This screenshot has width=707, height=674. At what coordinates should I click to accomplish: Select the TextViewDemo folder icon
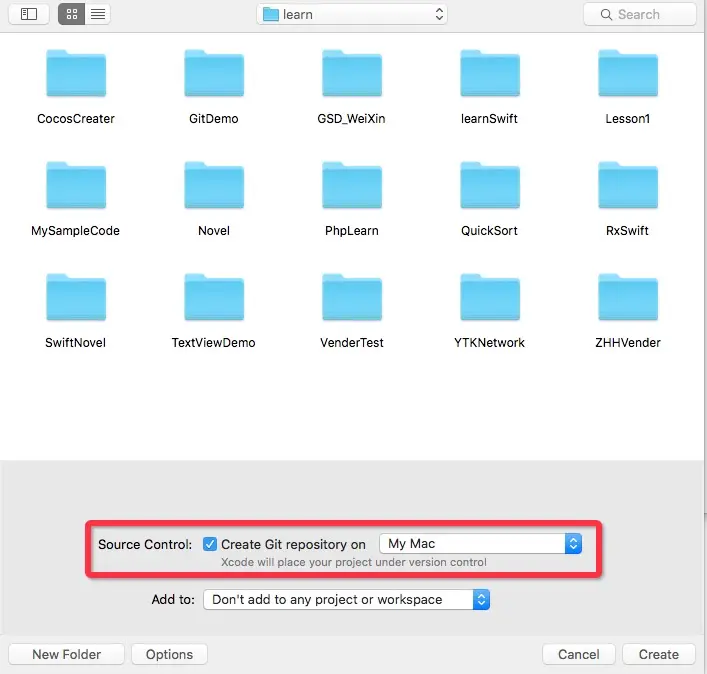click(214, 298)
